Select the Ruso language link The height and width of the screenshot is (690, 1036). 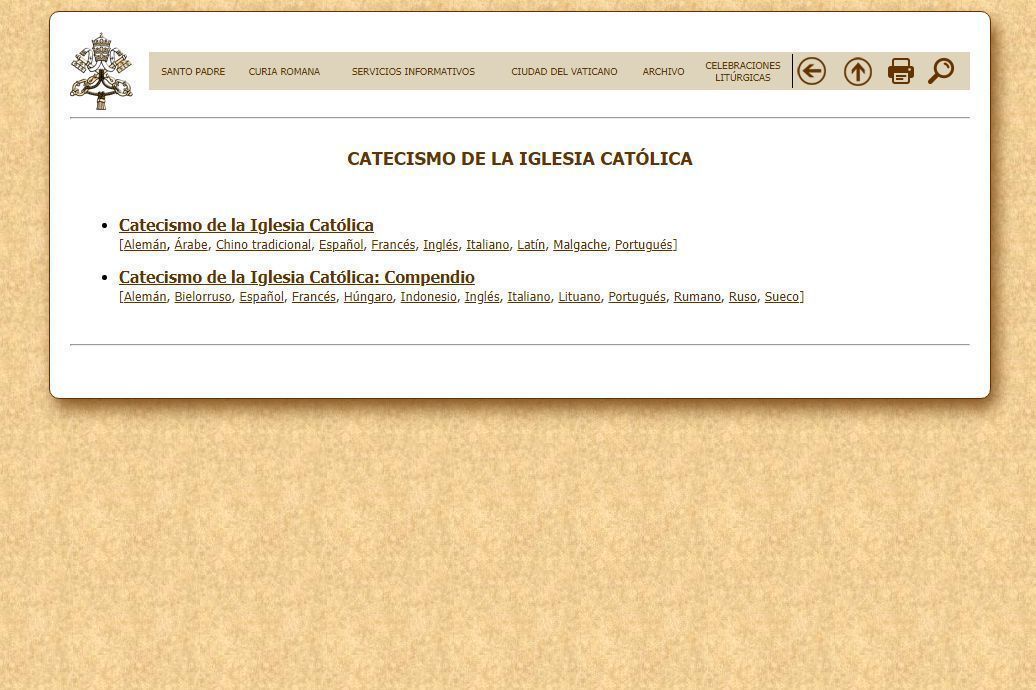743,297
